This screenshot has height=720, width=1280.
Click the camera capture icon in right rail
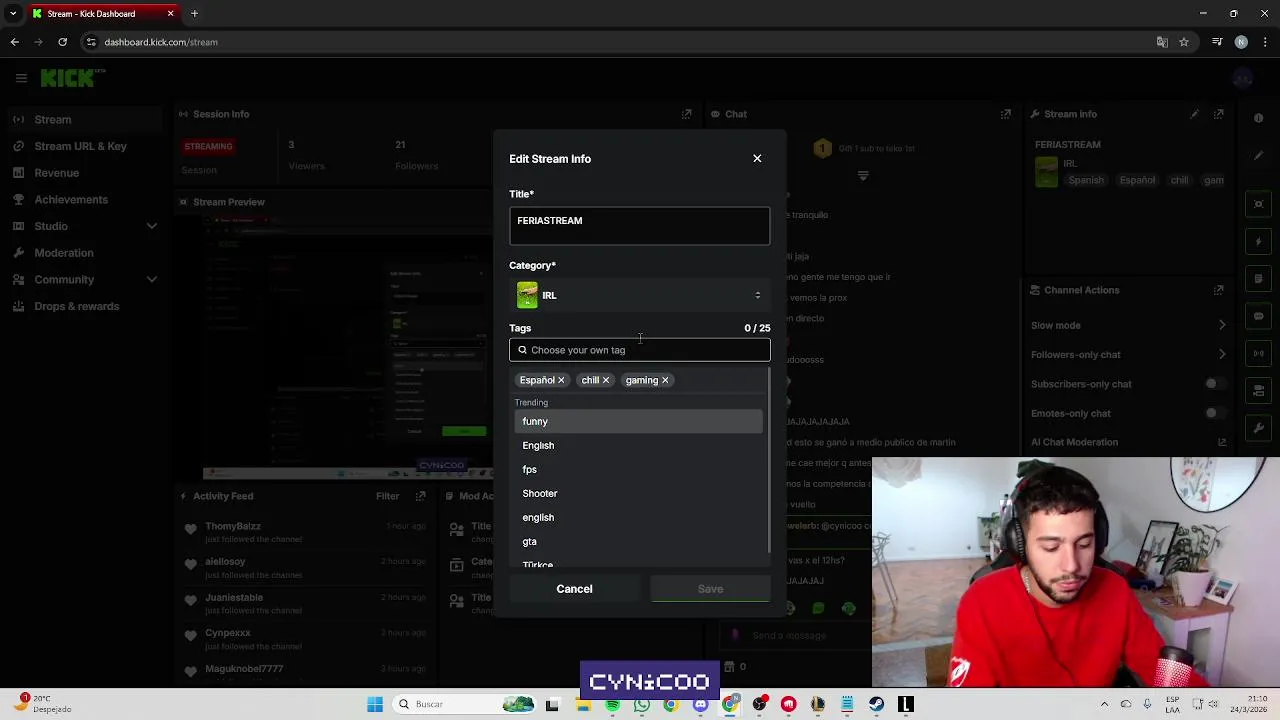pos(1258,204)
